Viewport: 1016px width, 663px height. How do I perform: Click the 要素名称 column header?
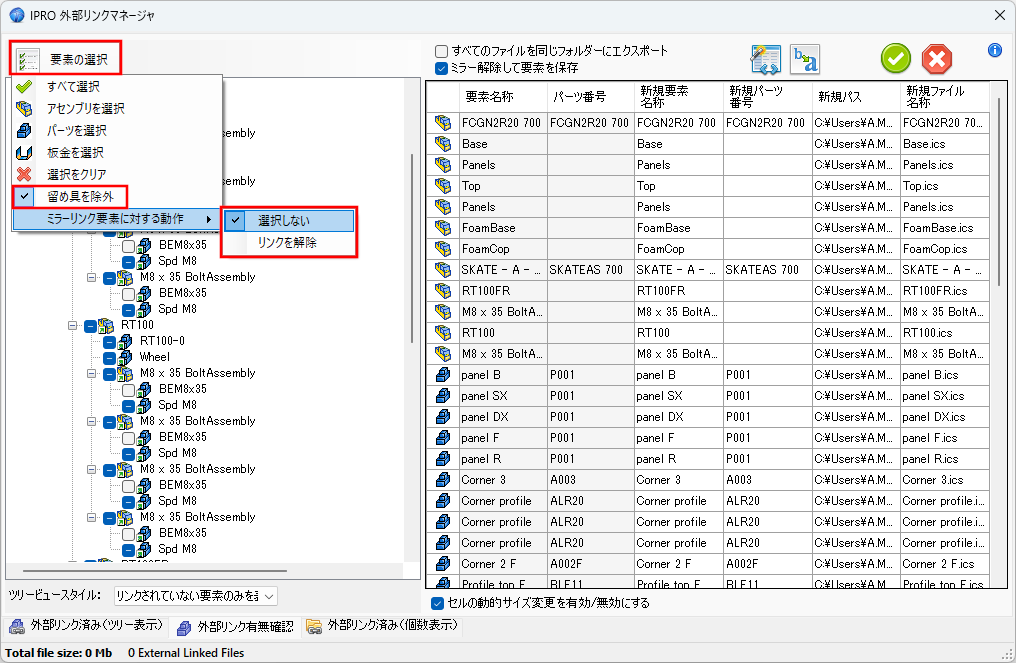(x=503, y=97)
